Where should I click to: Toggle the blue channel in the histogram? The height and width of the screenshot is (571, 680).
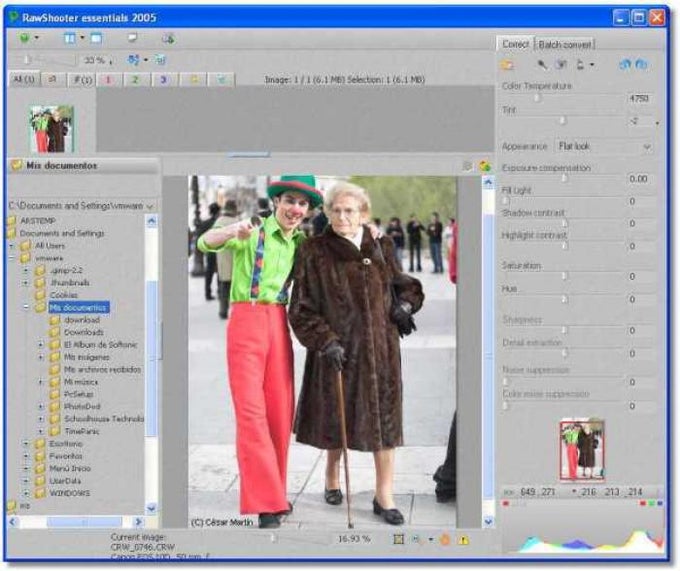click(x=660, y=503)
